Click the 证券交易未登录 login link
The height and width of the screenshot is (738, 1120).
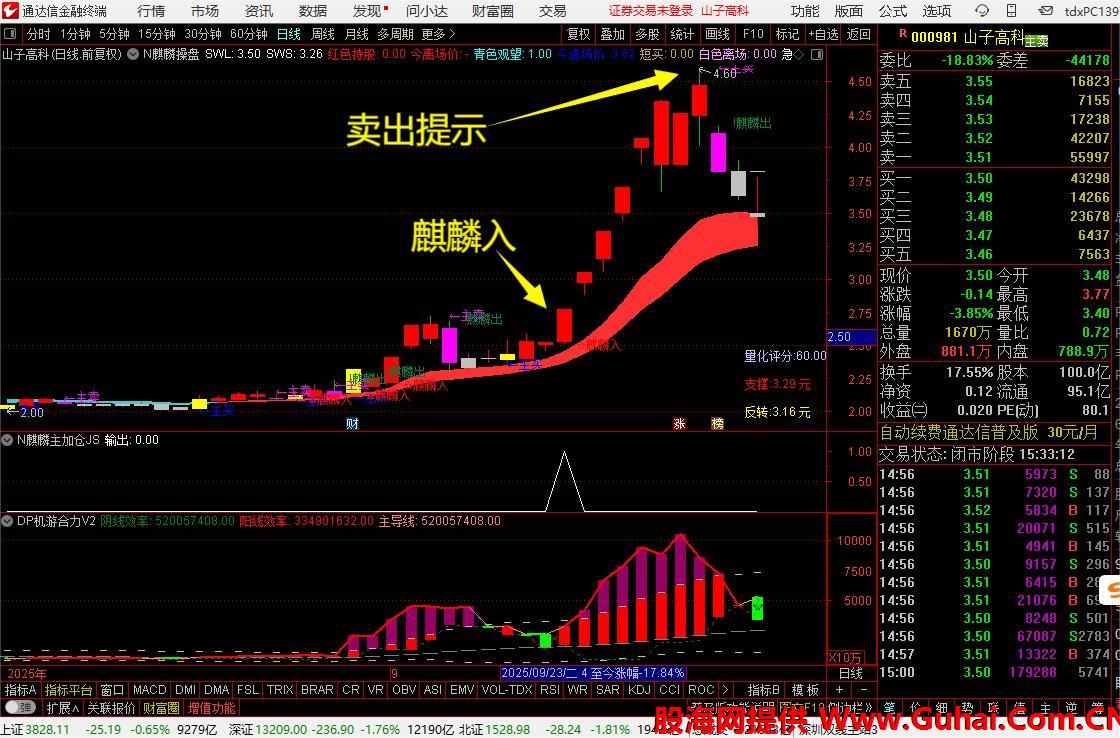coord(651,11)
